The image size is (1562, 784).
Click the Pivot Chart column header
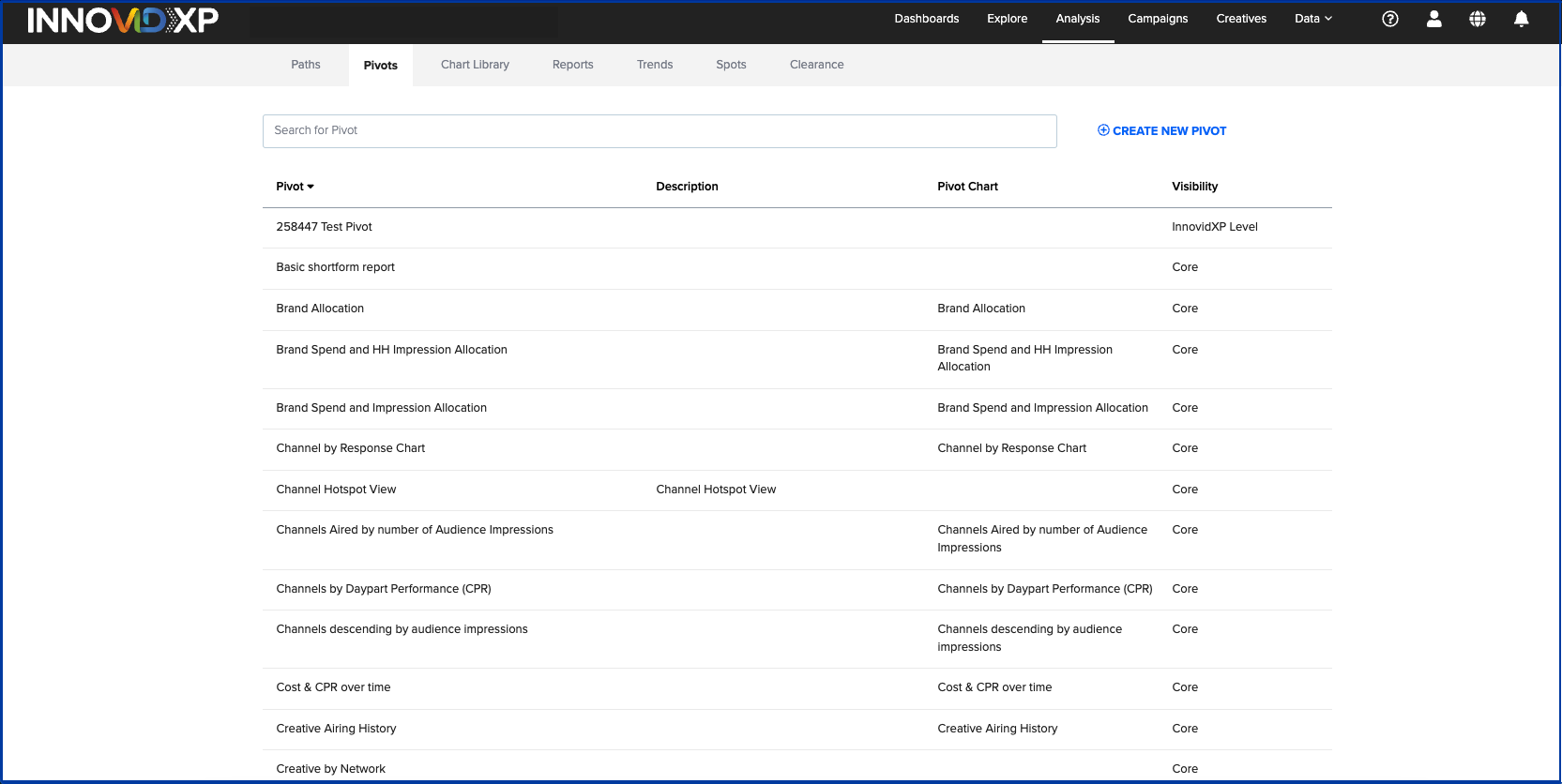coord(967,187)
